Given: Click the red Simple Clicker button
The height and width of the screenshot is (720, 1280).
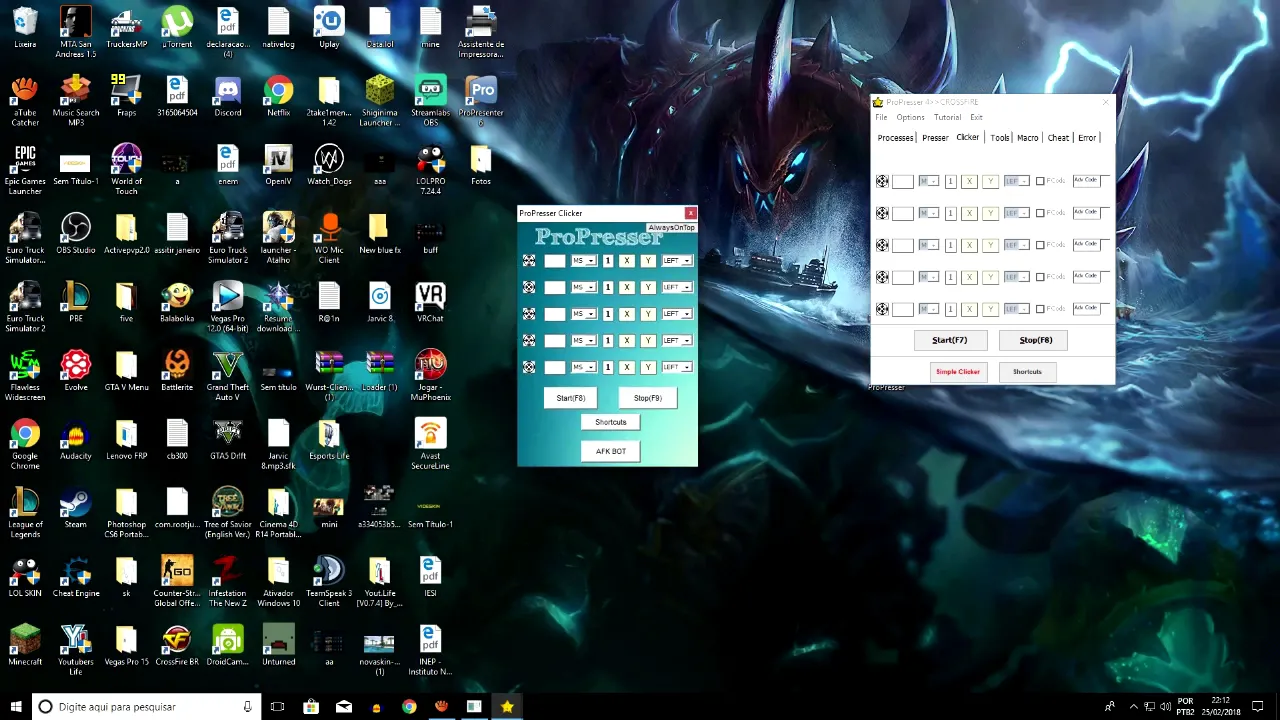Looking at the screenshot, I should coord(958,372).
